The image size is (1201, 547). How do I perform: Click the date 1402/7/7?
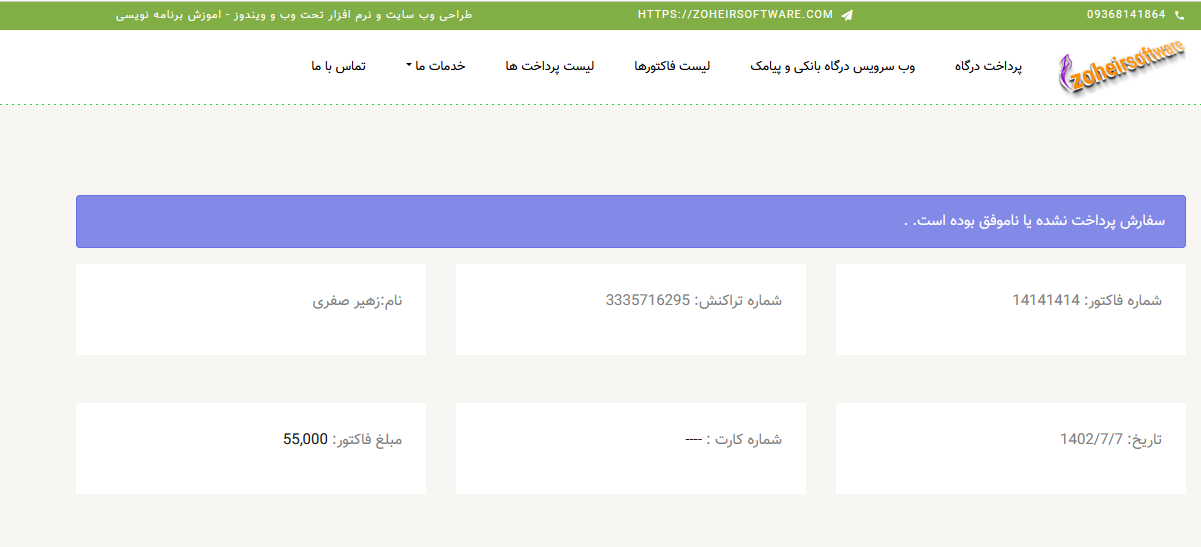pyautogui.click(x=1092, y=439)
